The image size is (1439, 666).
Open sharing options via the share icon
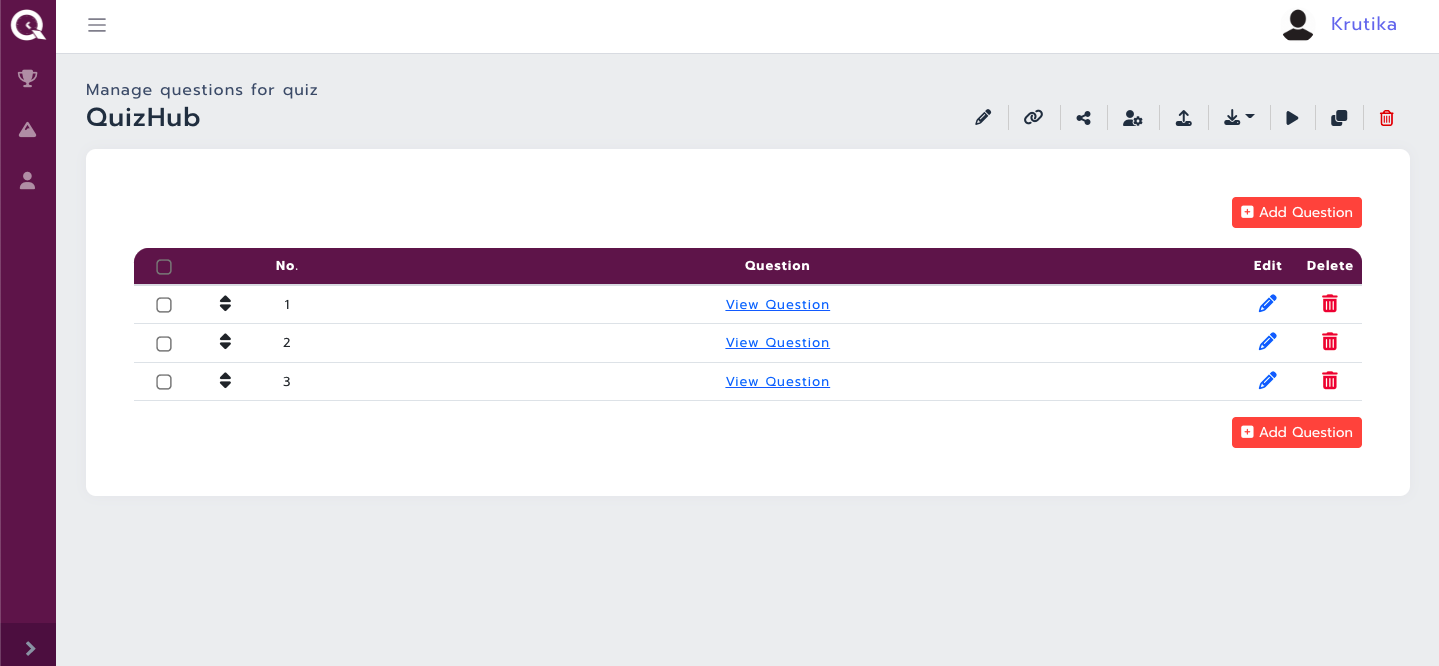tap(1083, 117)
